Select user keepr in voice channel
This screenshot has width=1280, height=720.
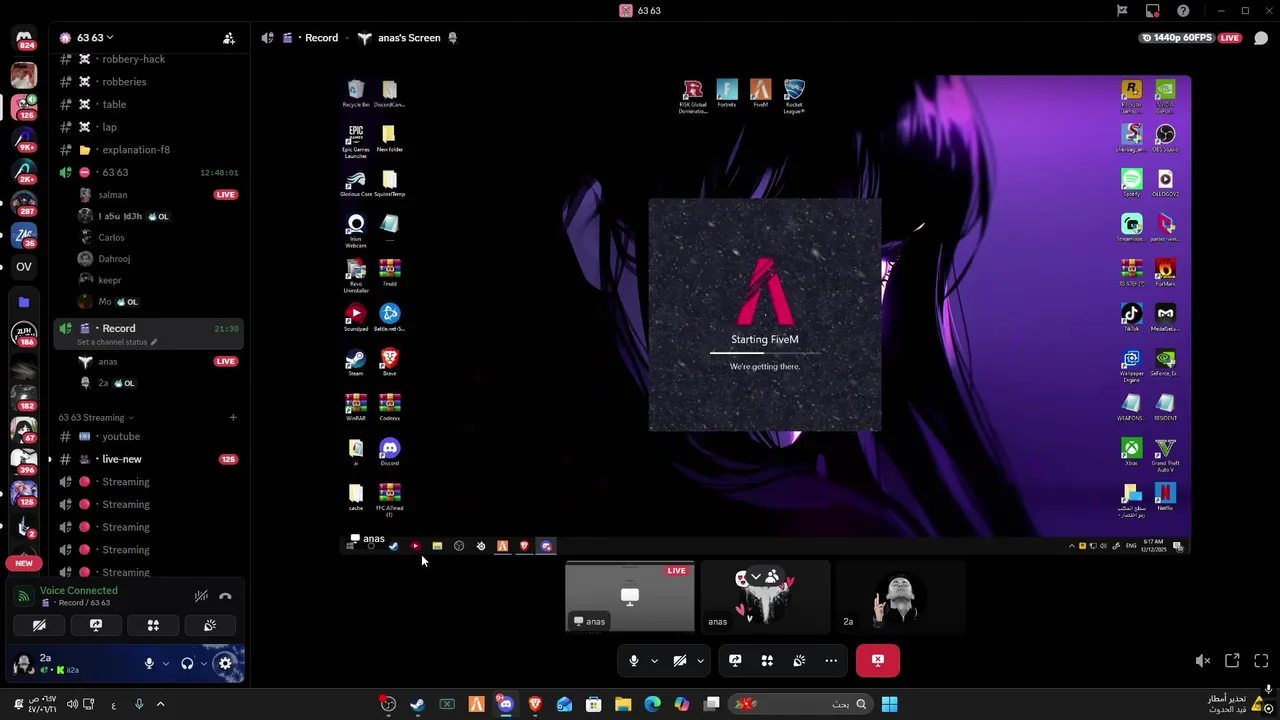[x=110, y=280]
